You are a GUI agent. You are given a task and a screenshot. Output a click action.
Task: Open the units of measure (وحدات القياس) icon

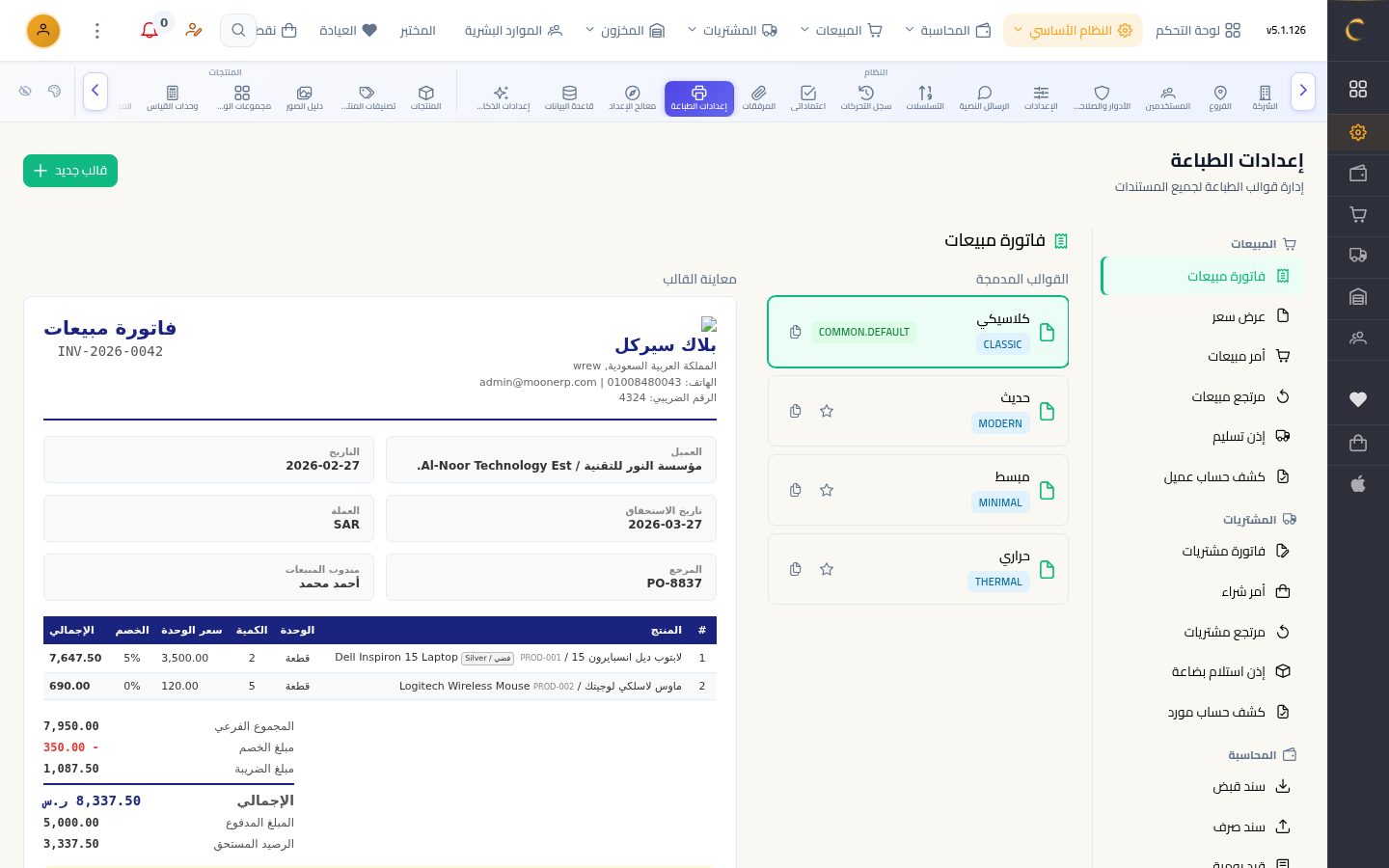[173, 97]
